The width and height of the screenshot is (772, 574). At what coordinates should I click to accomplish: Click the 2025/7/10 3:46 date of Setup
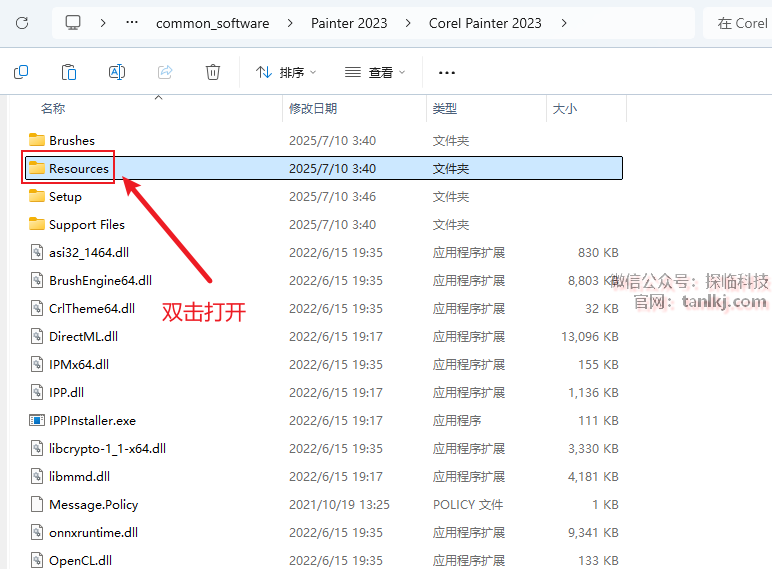point(332,197)
